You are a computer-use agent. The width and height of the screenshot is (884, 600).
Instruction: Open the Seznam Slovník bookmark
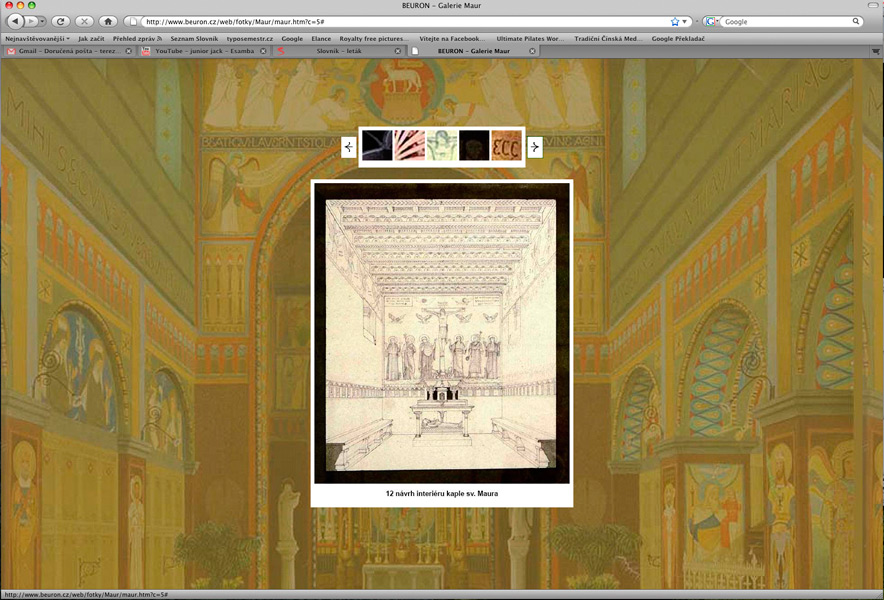click(194, 39)
